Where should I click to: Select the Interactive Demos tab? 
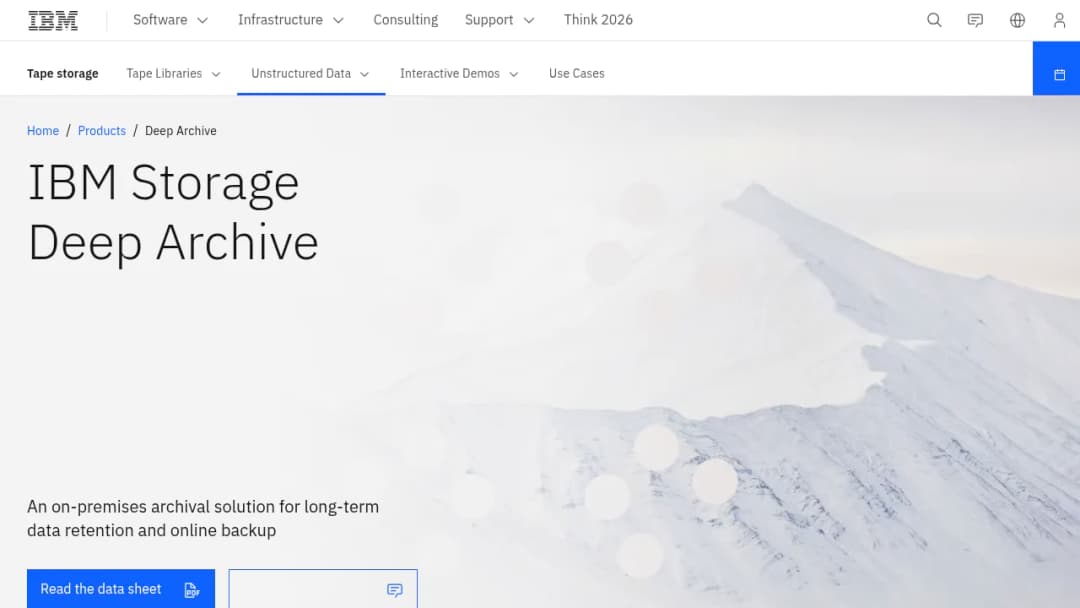459,74
